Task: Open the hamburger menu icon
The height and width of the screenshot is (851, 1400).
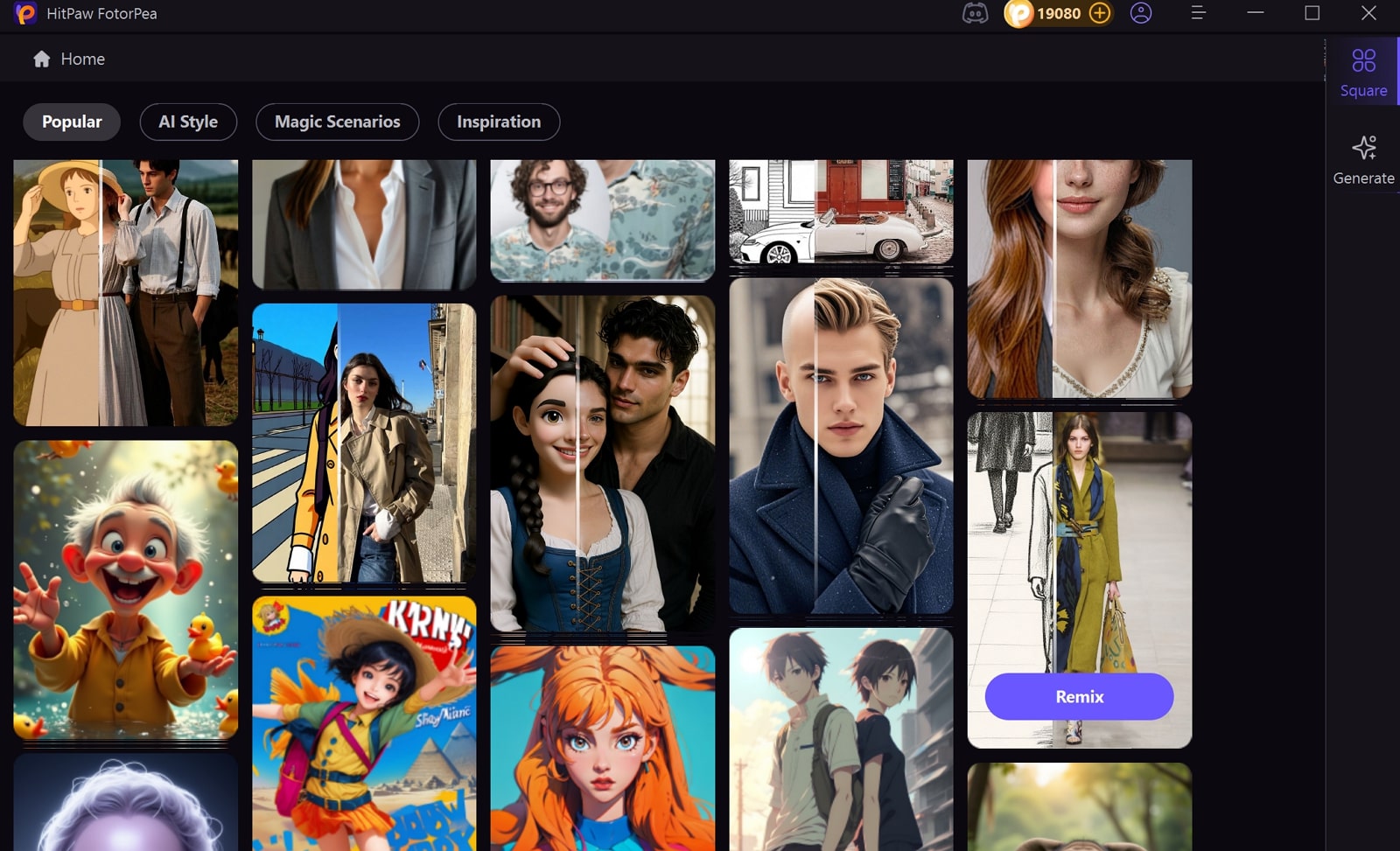Action: [1198, 13]
